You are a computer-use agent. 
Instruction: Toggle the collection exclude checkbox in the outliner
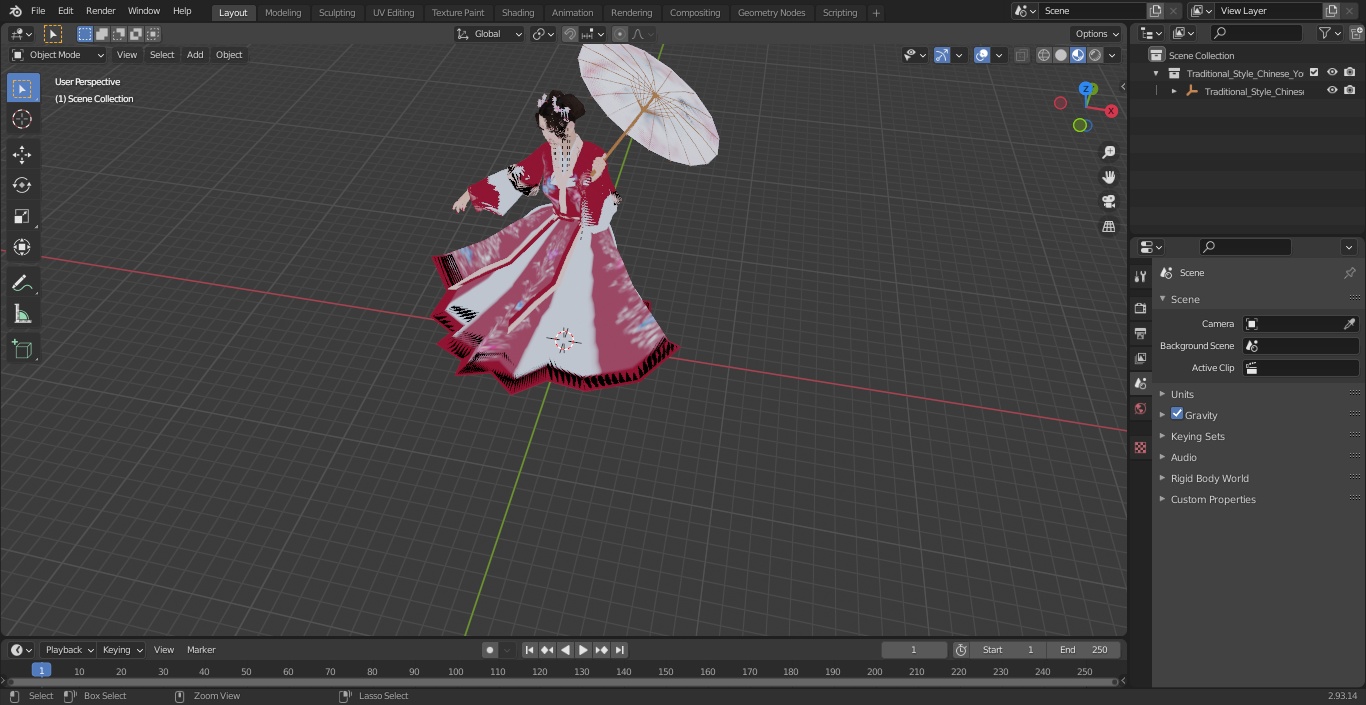pyautogui.click(x=1314, y=72)
